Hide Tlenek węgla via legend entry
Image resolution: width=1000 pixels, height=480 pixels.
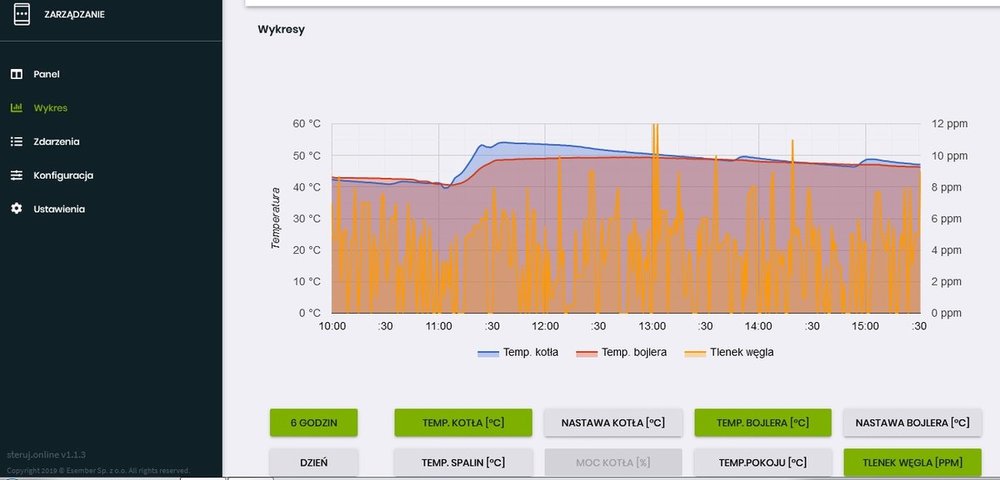[x=739, y=352]
